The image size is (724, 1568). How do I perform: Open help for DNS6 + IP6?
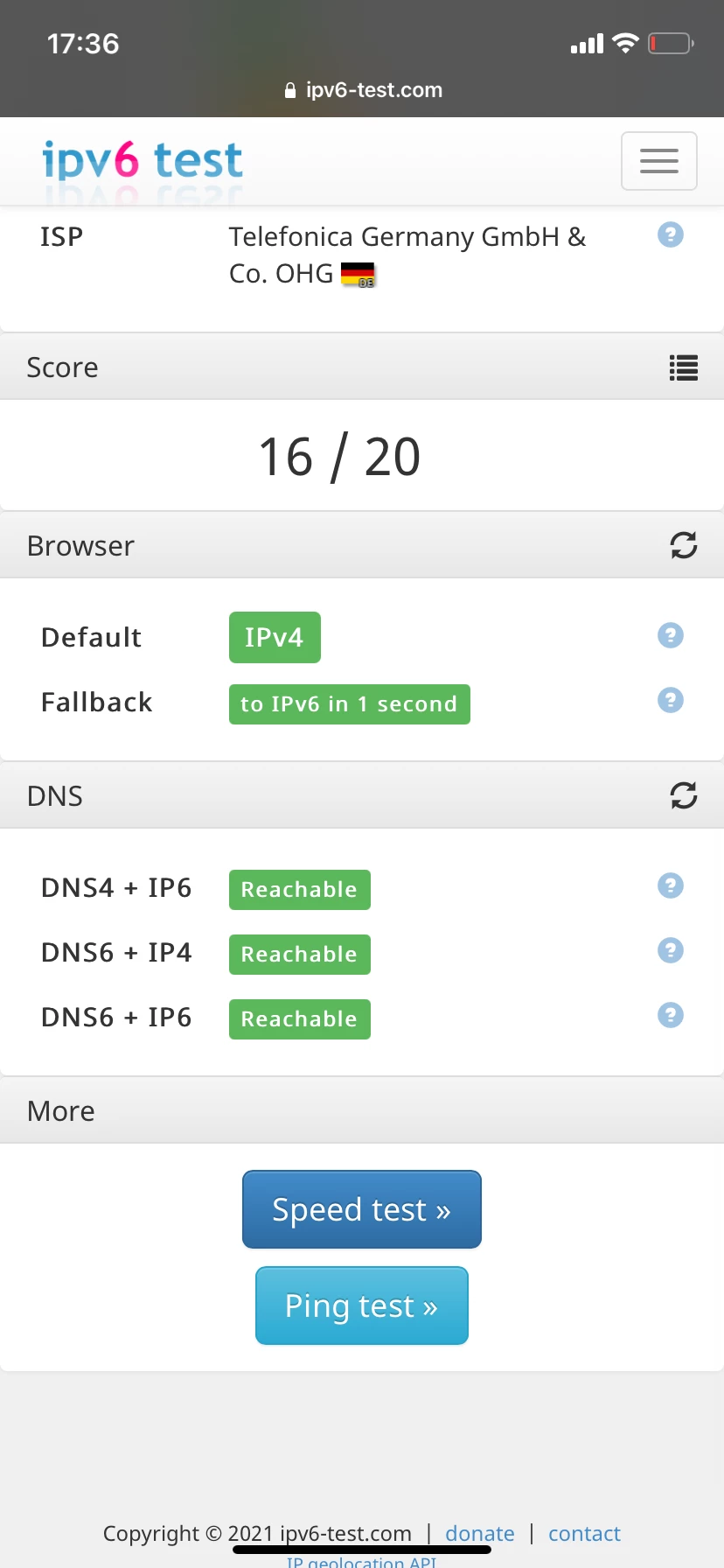point(670,1015)
